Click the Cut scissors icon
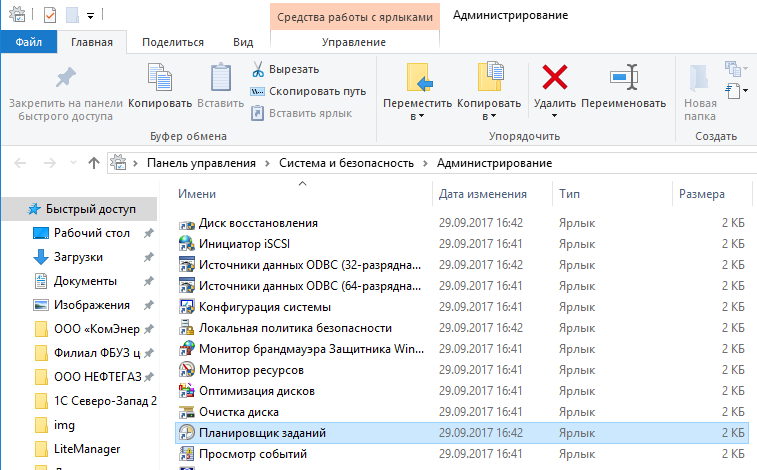The height and width of the screenshot is (470, 757). tap(258, 69)
